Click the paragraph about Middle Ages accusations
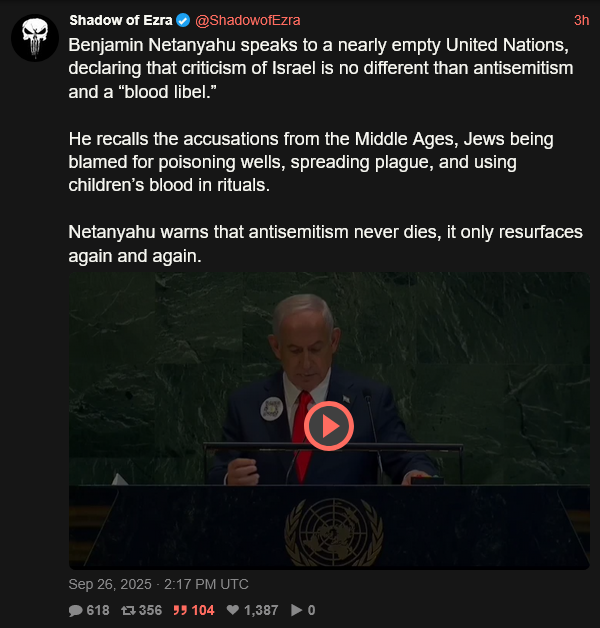Screen dimensions: 600x628 click(x=311, y=162)
